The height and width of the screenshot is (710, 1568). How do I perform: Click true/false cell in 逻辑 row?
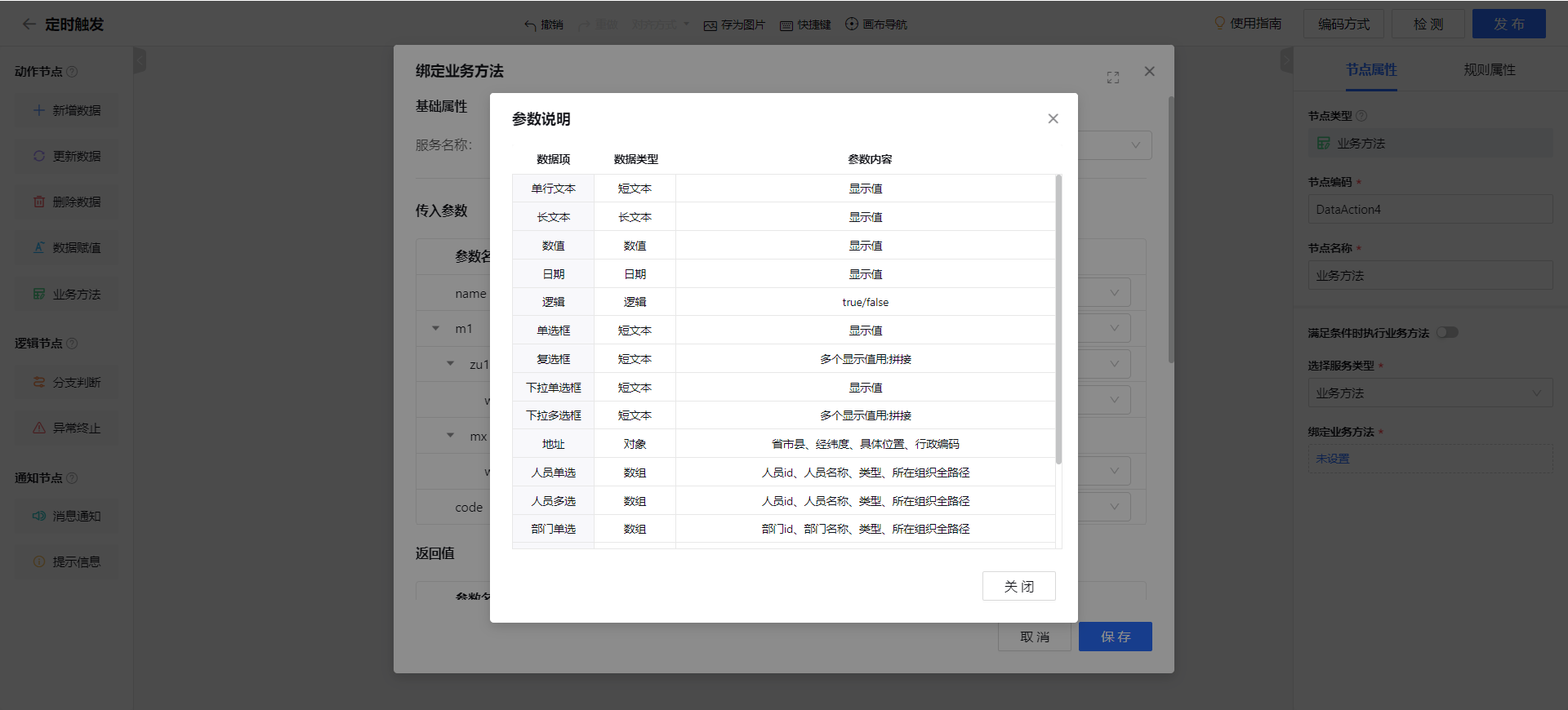865,302
